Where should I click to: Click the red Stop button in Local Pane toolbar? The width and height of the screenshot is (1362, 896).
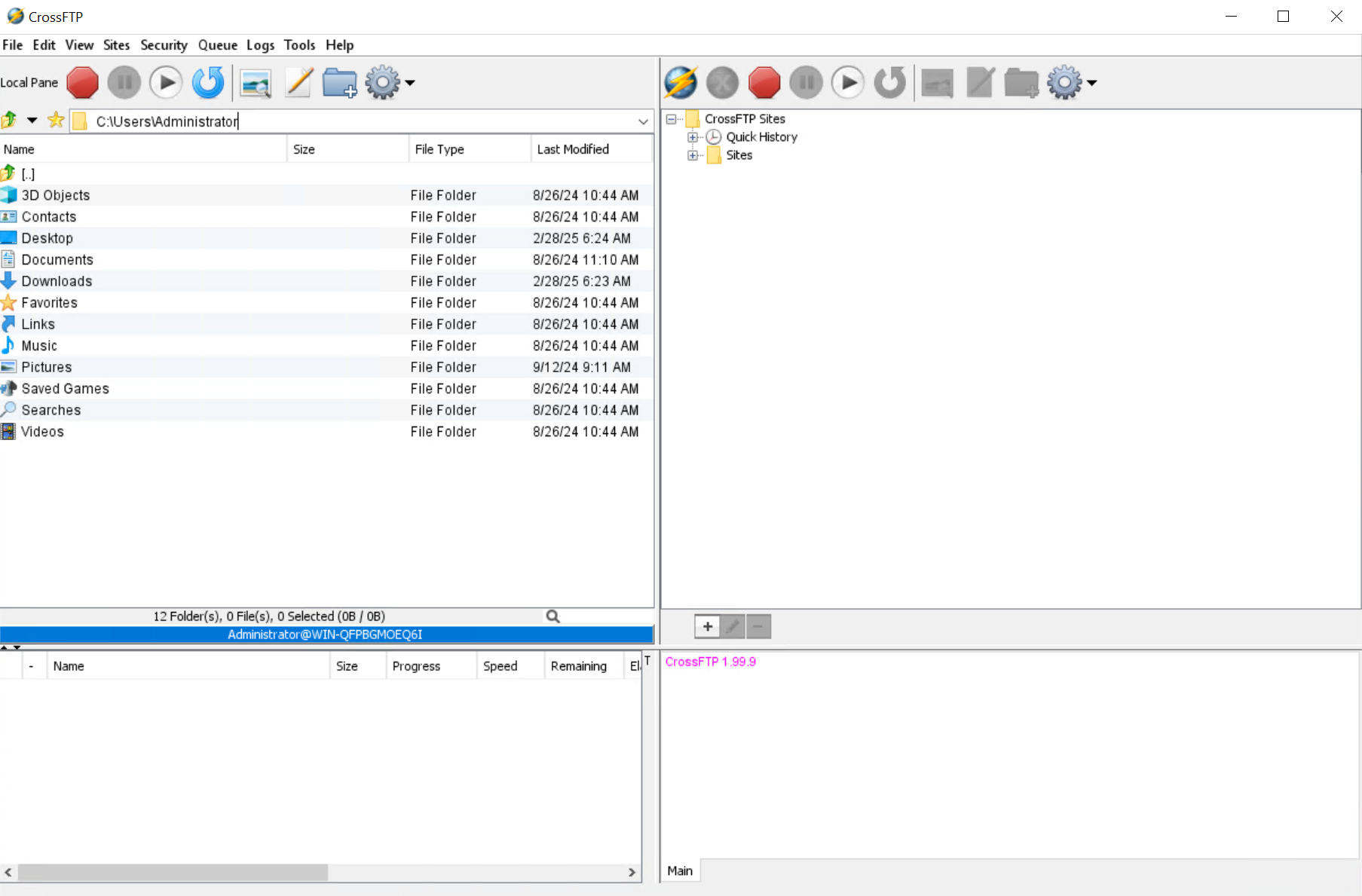click(x=82, y=83)
